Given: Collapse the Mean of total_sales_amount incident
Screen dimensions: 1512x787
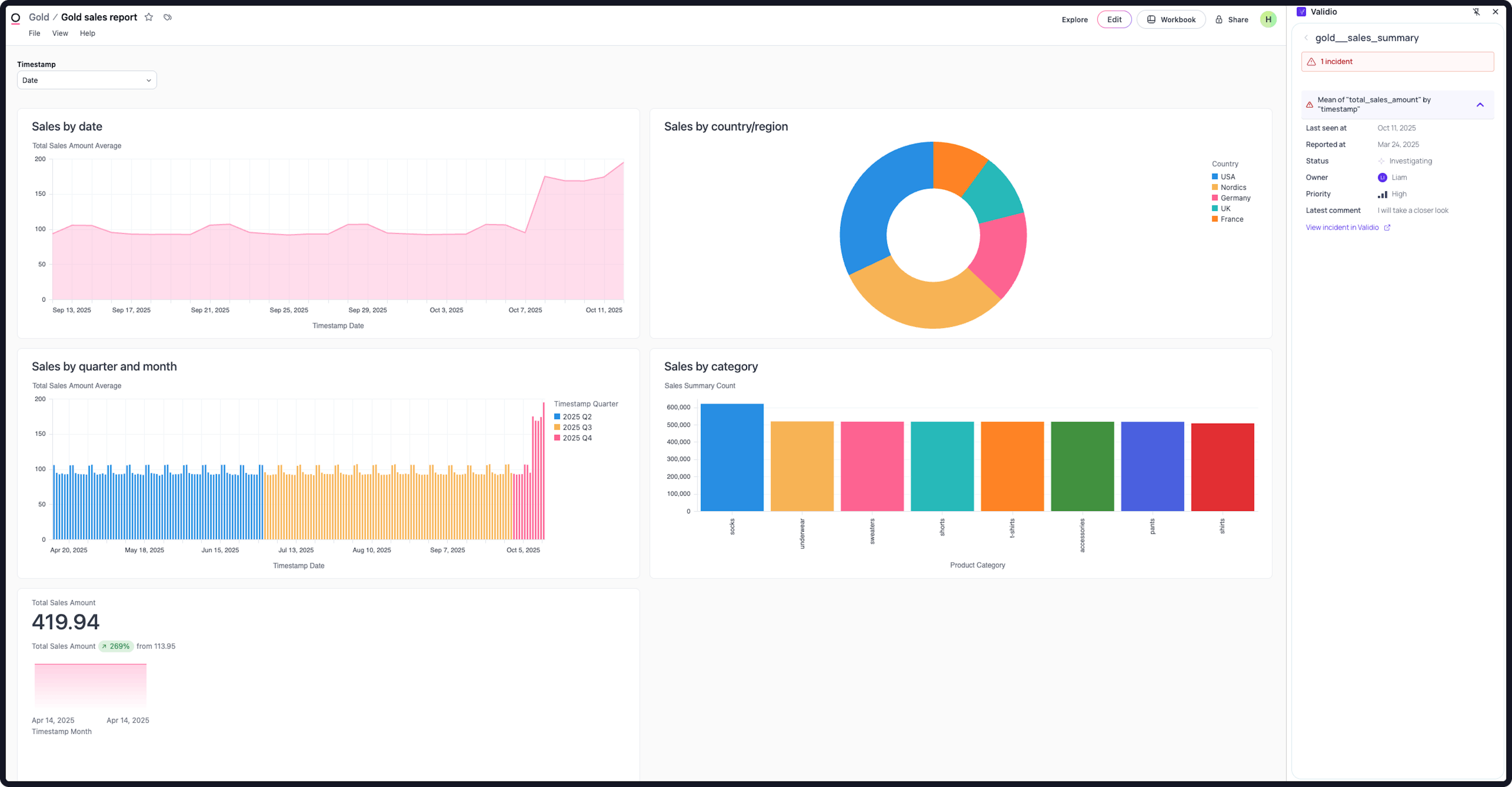Looking at the screenshot, I should [x=1480, y=104].
